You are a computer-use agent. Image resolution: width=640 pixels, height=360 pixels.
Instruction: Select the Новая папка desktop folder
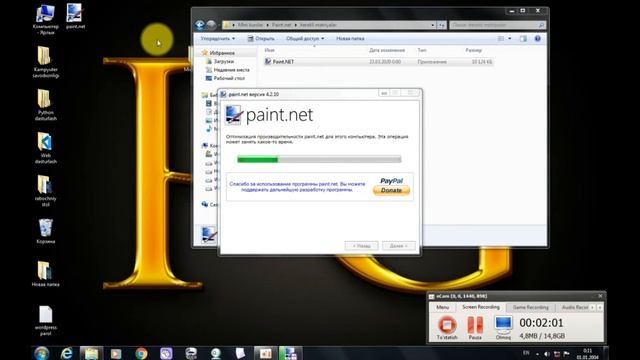point(45,274)
